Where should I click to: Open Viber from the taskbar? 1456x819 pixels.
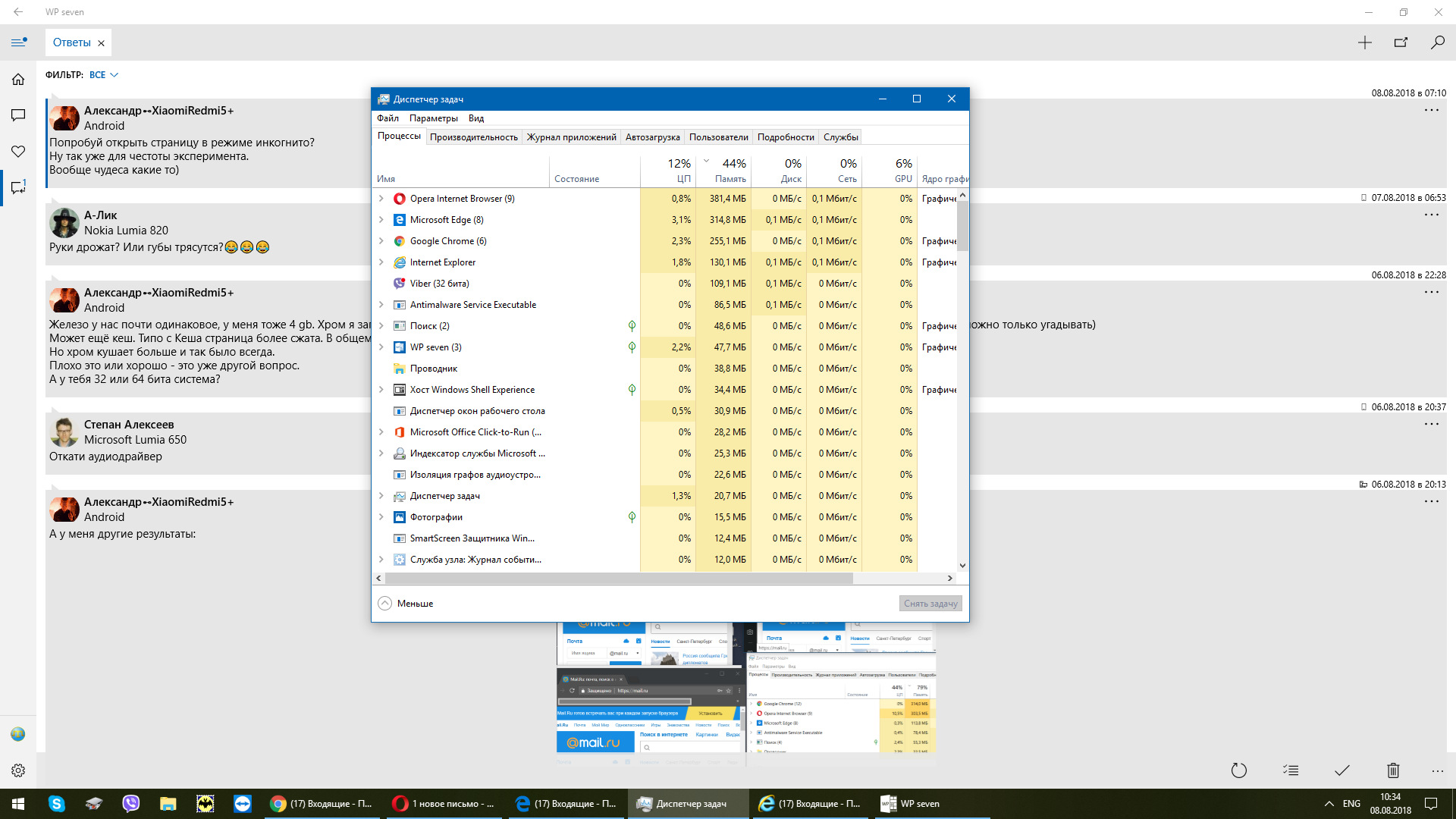pyautogui.click(x=131, y=804)
